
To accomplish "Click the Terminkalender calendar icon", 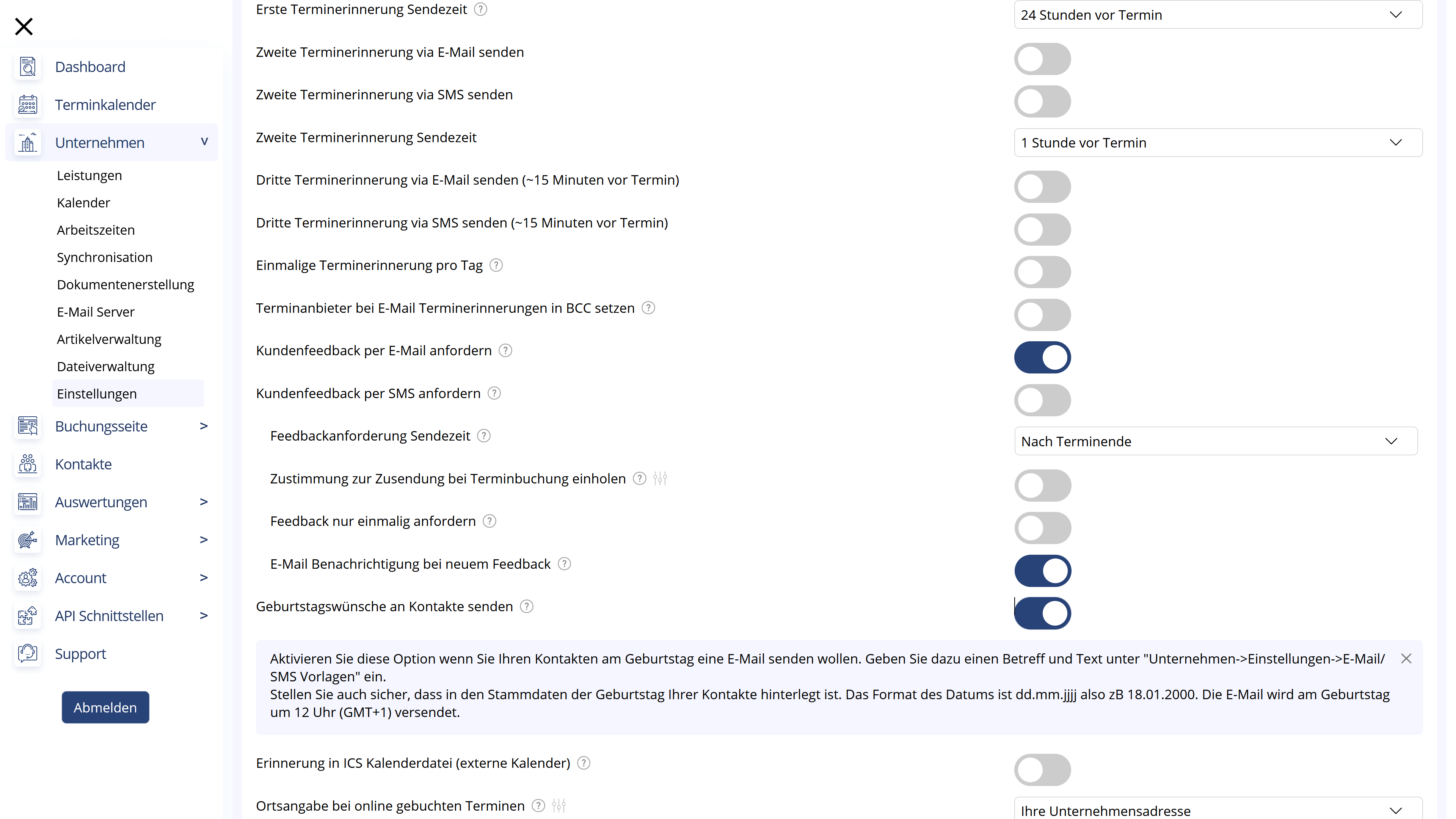I will tap(26, 103).
